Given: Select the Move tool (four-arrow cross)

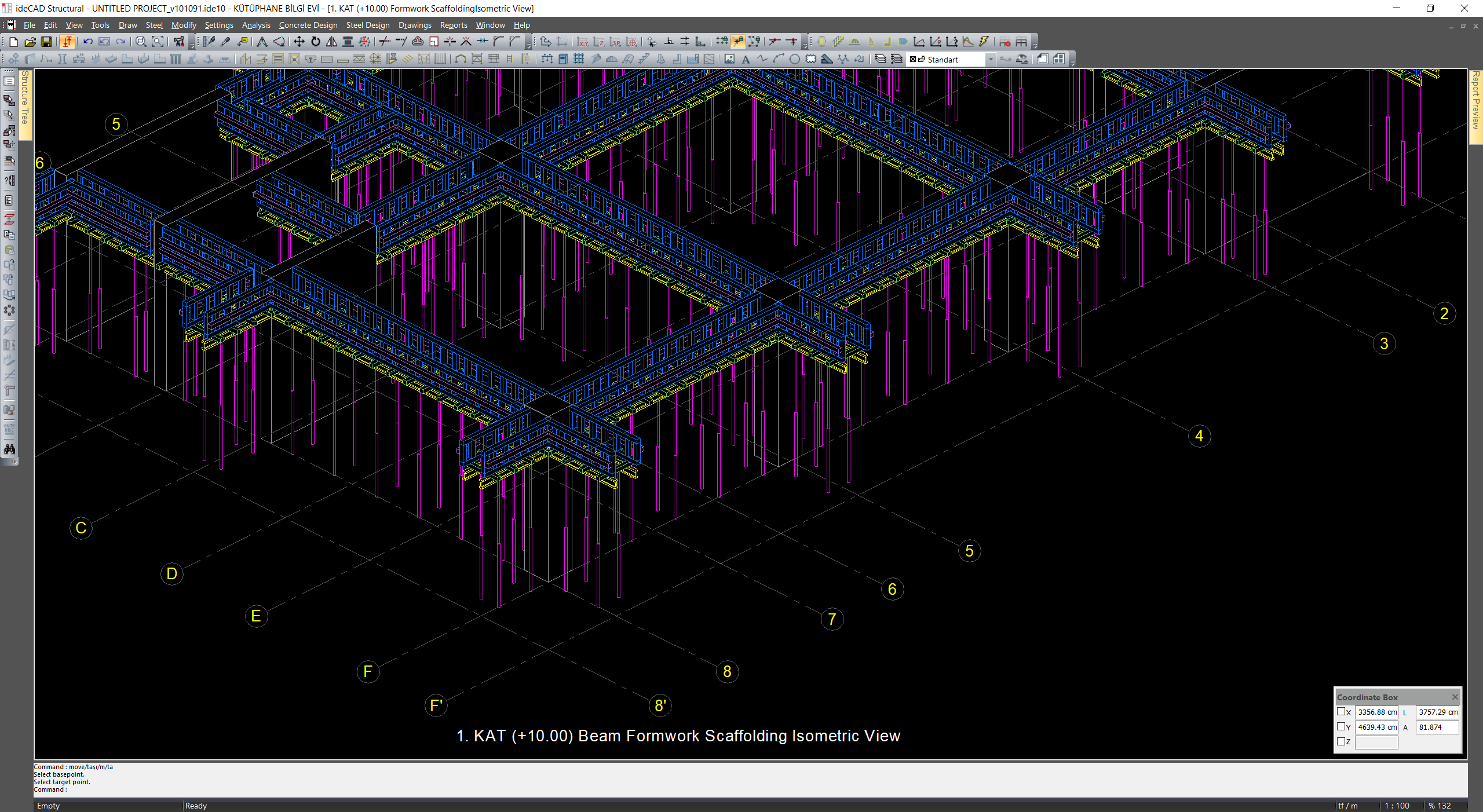Looking at the screenshot, I should 299,42.
